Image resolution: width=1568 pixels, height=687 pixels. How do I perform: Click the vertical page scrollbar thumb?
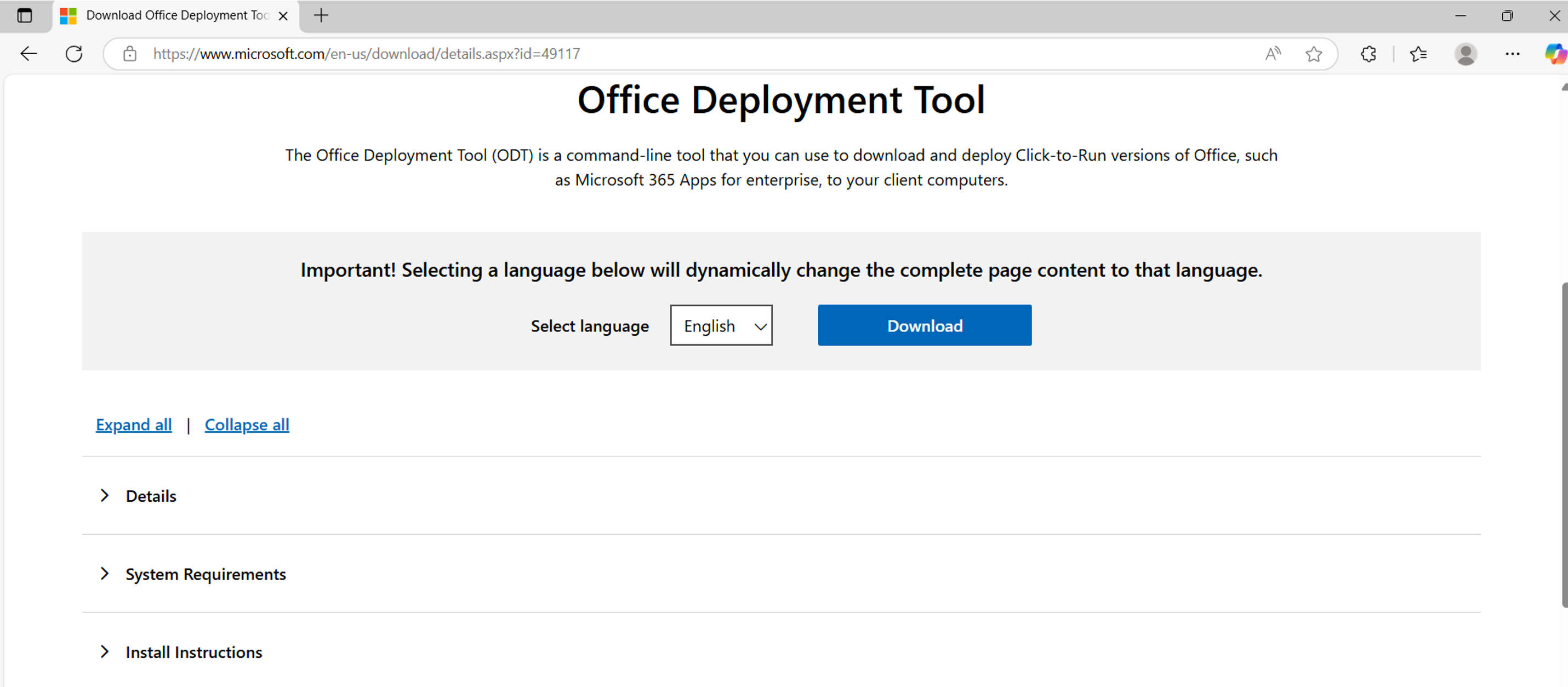point(1564,444)
